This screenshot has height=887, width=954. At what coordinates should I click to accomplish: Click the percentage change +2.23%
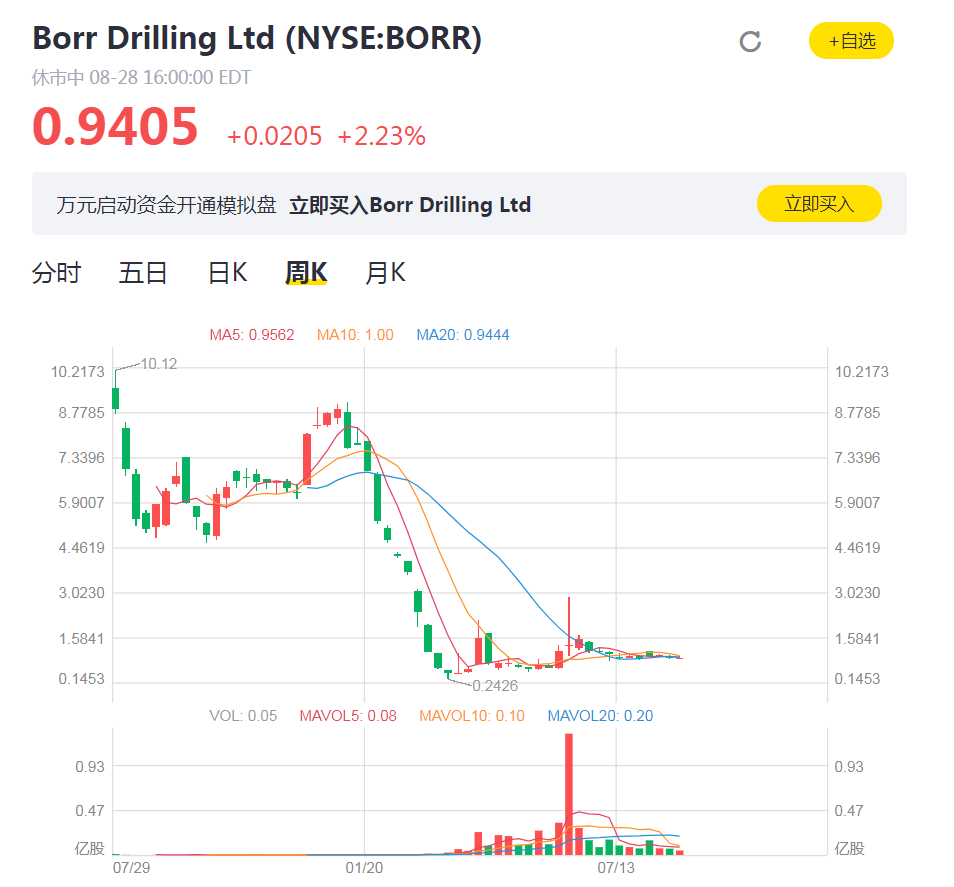pyautogui.click(x=381, y=136)
